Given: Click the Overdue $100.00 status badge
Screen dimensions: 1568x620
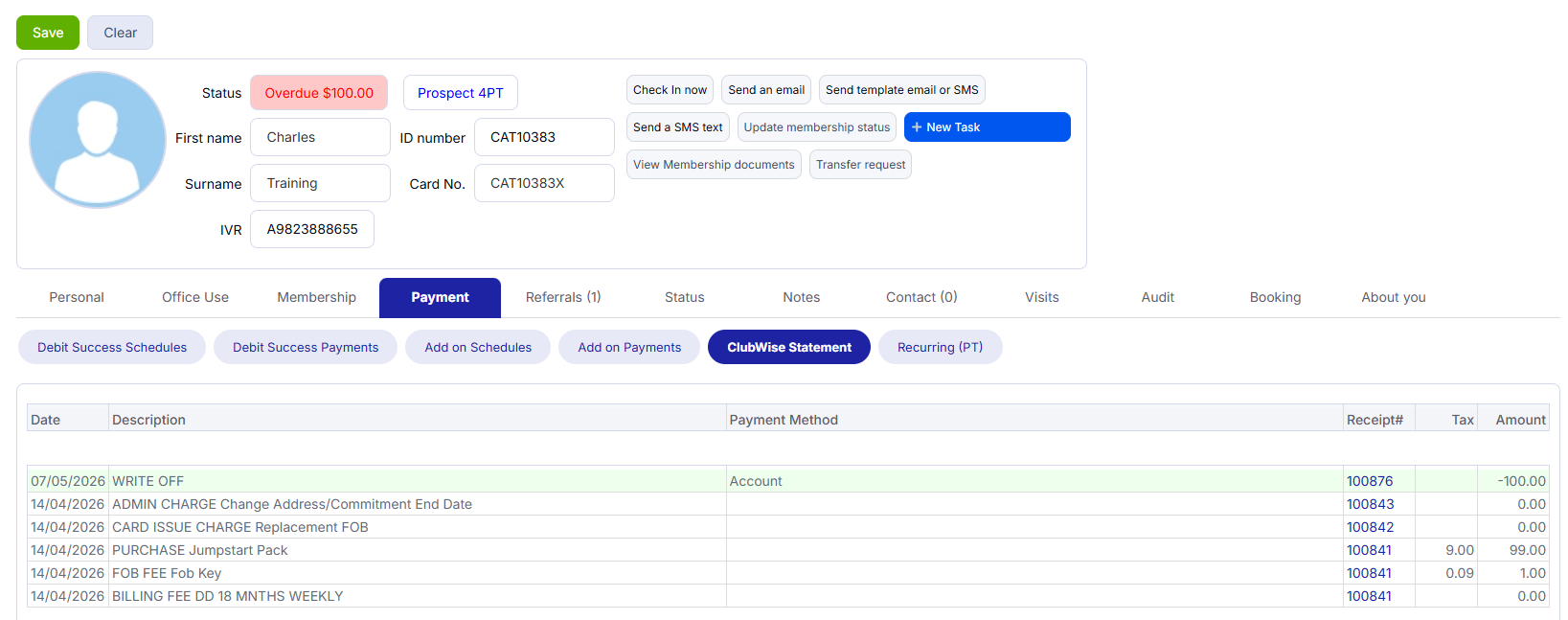Looking at the screenshot, I should click(x=319, y=93).
